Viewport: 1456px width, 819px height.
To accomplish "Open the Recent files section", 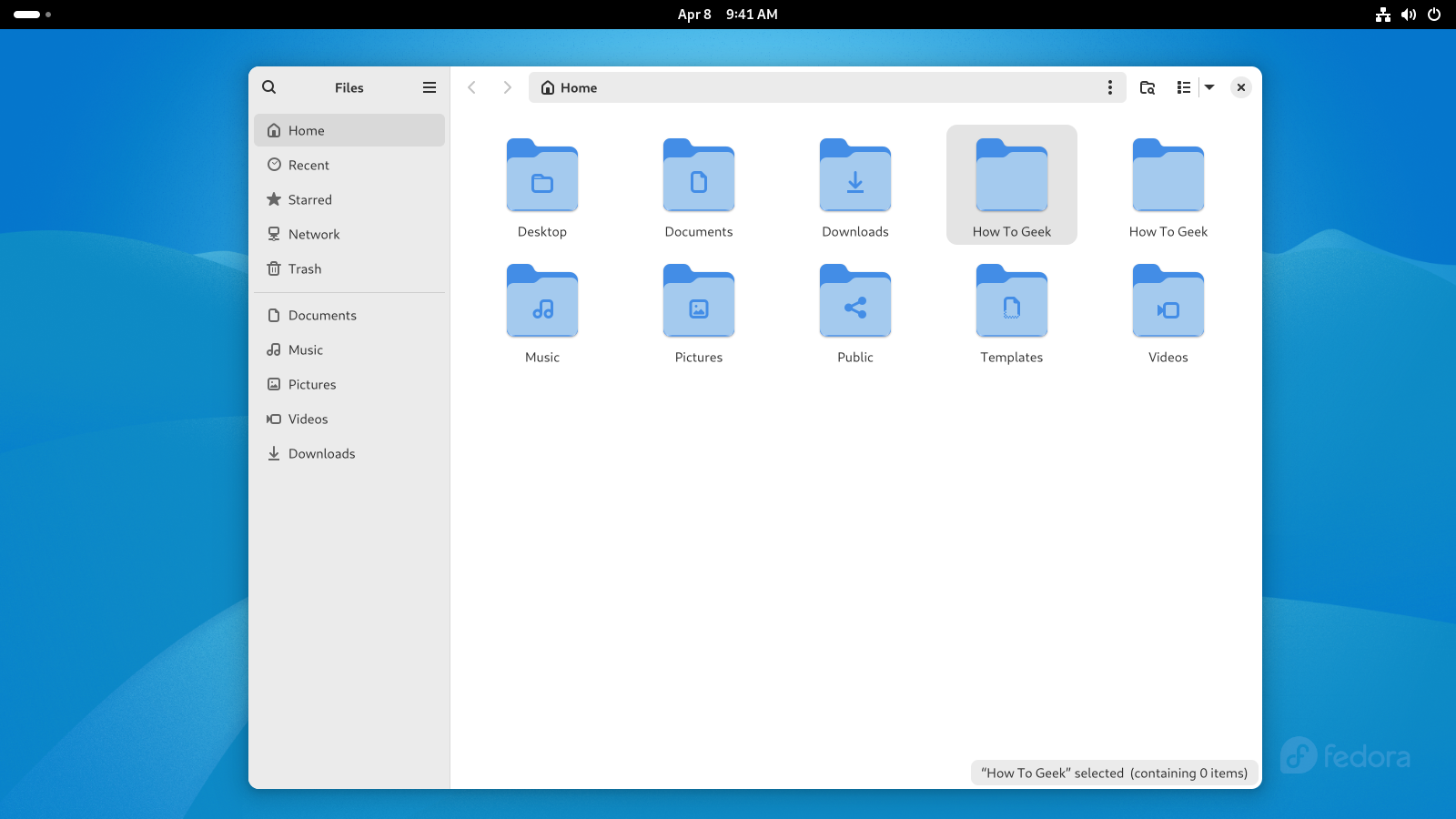I will 308,165.
